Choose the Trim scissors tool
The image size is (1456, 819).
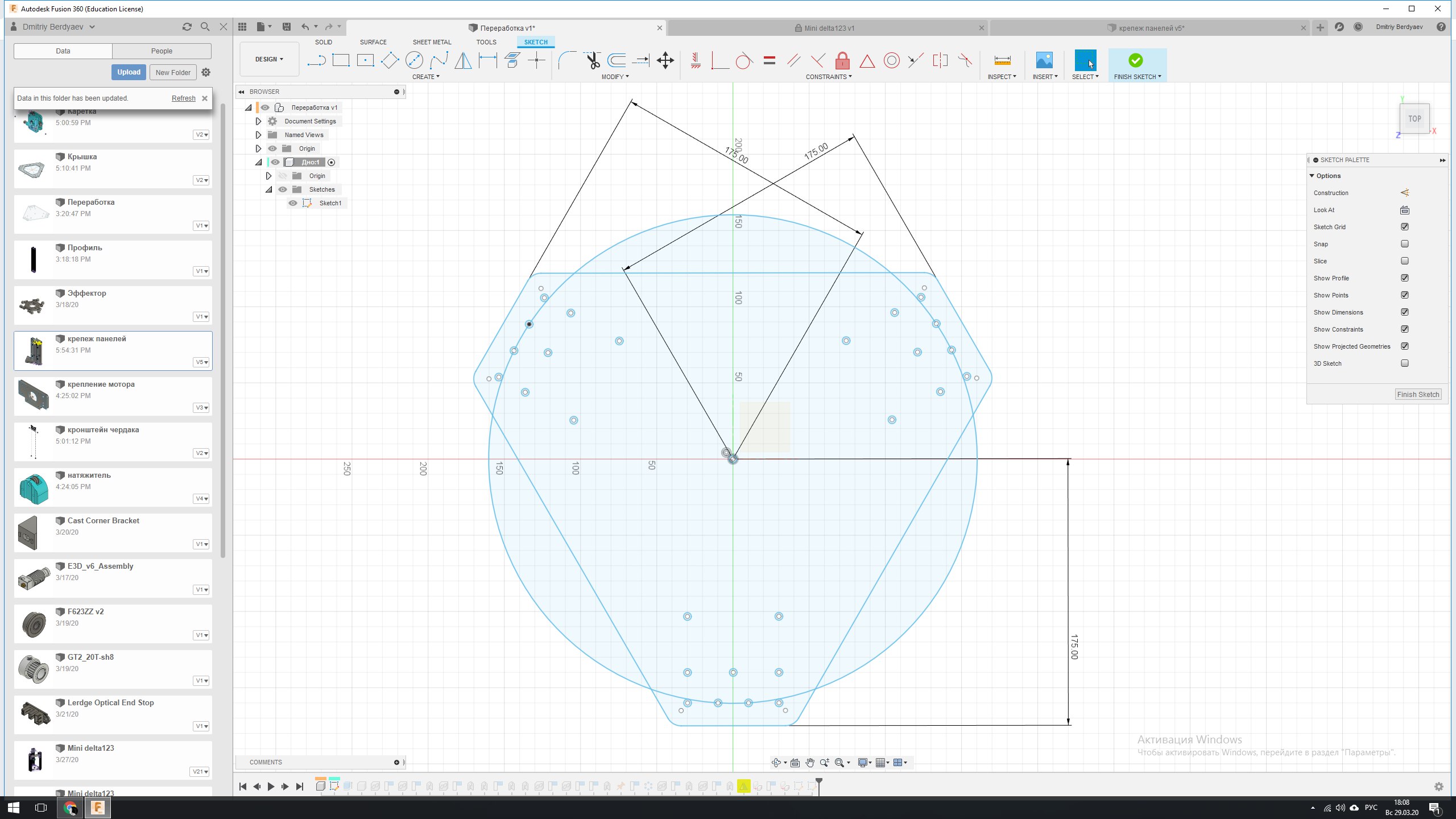tap(593, 60)
